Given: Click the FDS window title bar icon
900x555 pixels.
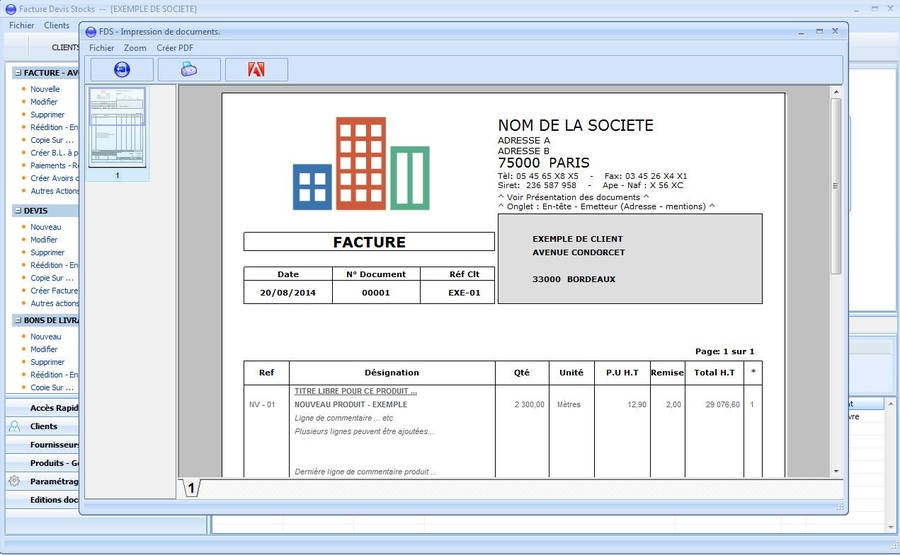Looking at the screenshot, I should click(91, 32).
